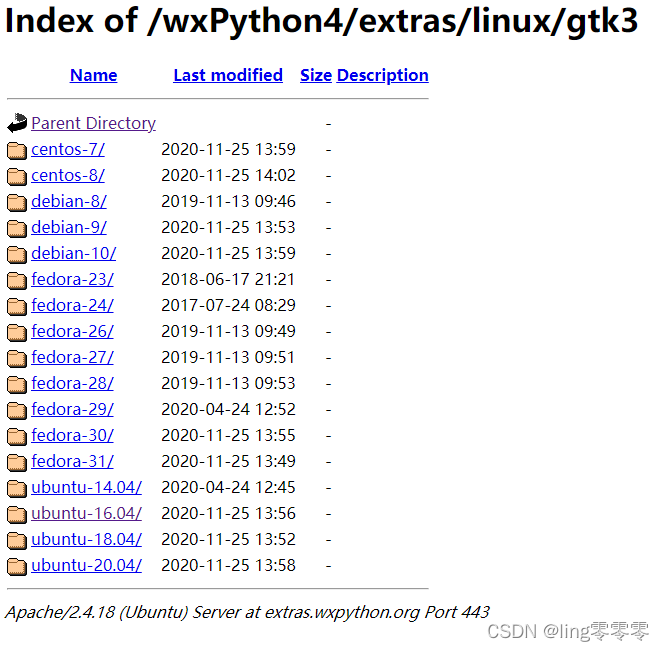The image size is (664, 651).
Task: Click the folder icon beside debian-8/
Action: (17, 202)
